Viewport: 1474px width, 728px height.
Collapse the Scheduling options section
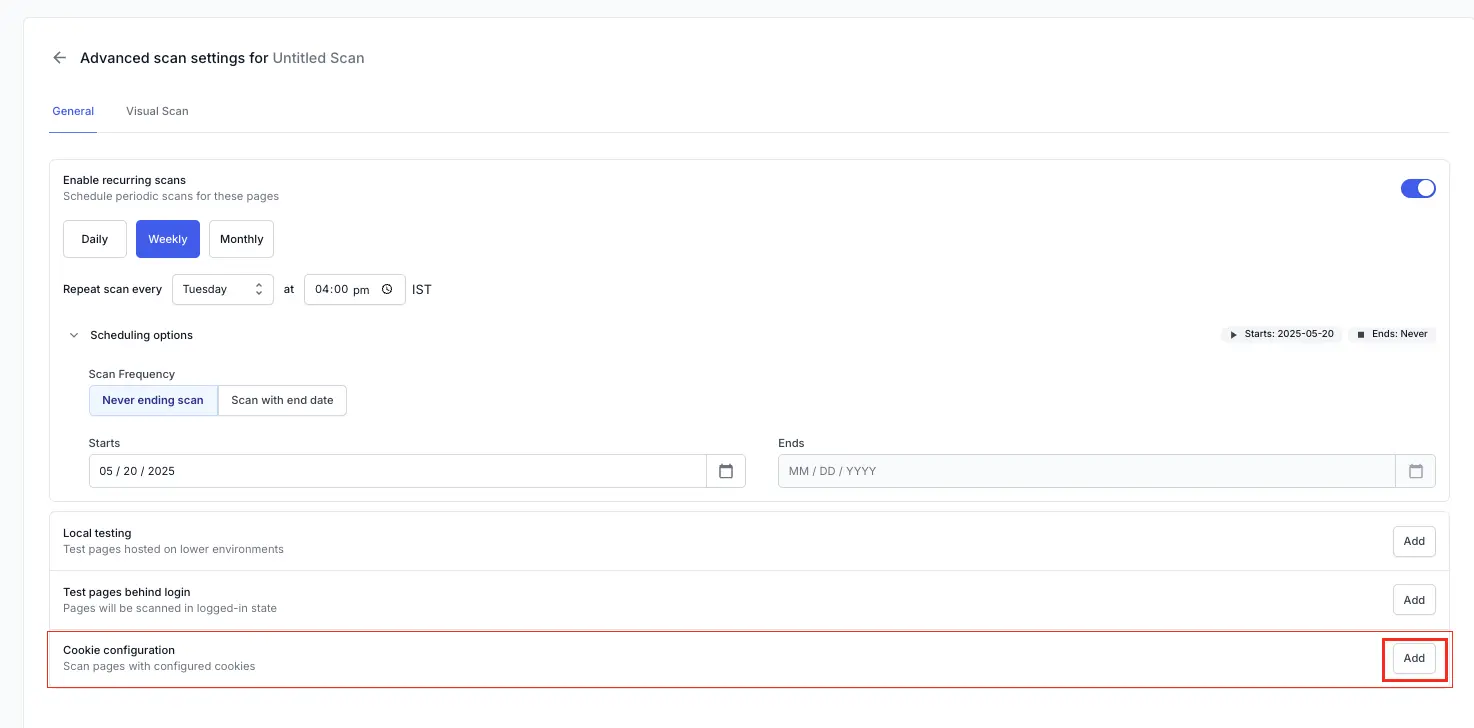coord(74,335)
